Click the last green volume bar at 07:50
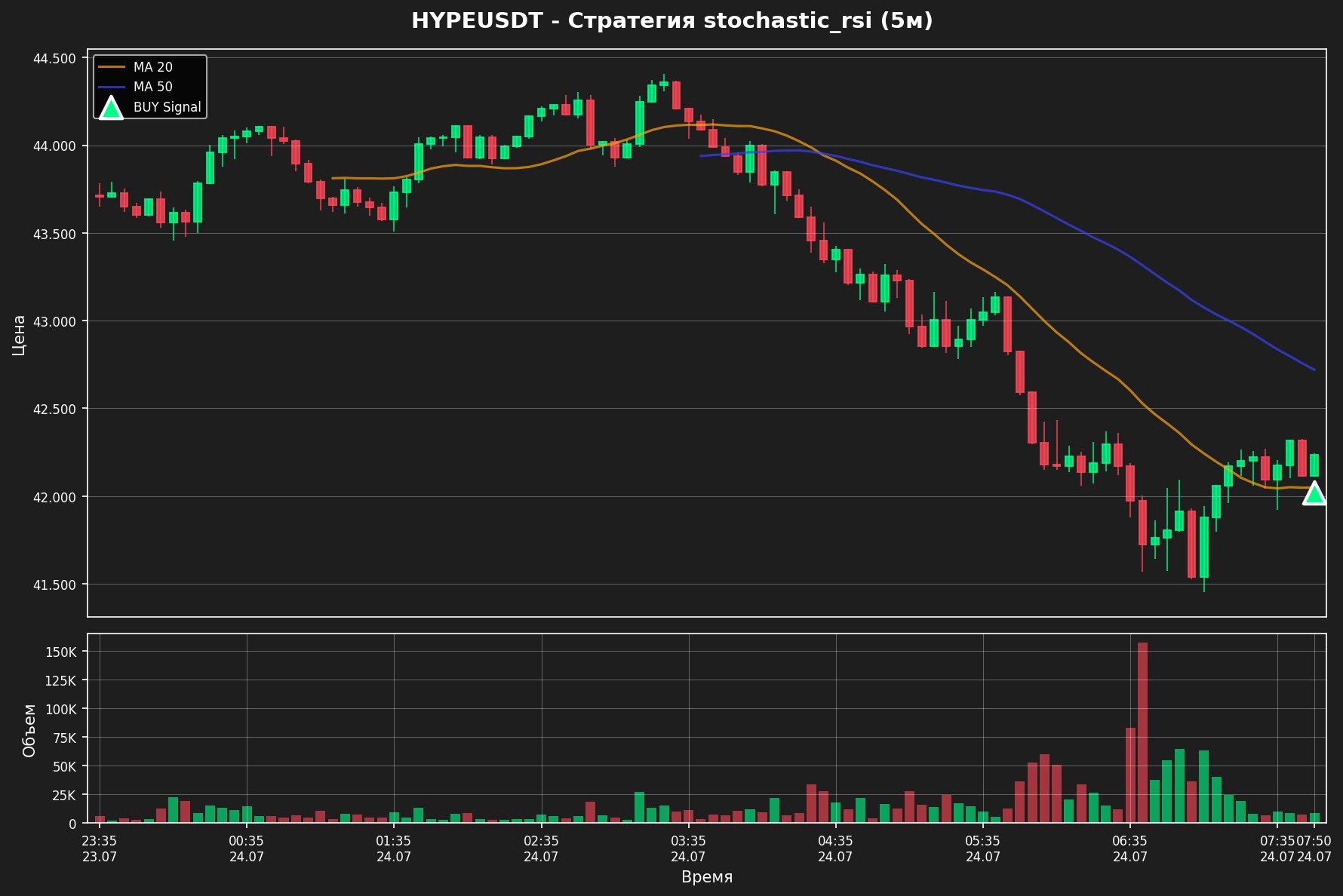 click(1314, 818)
